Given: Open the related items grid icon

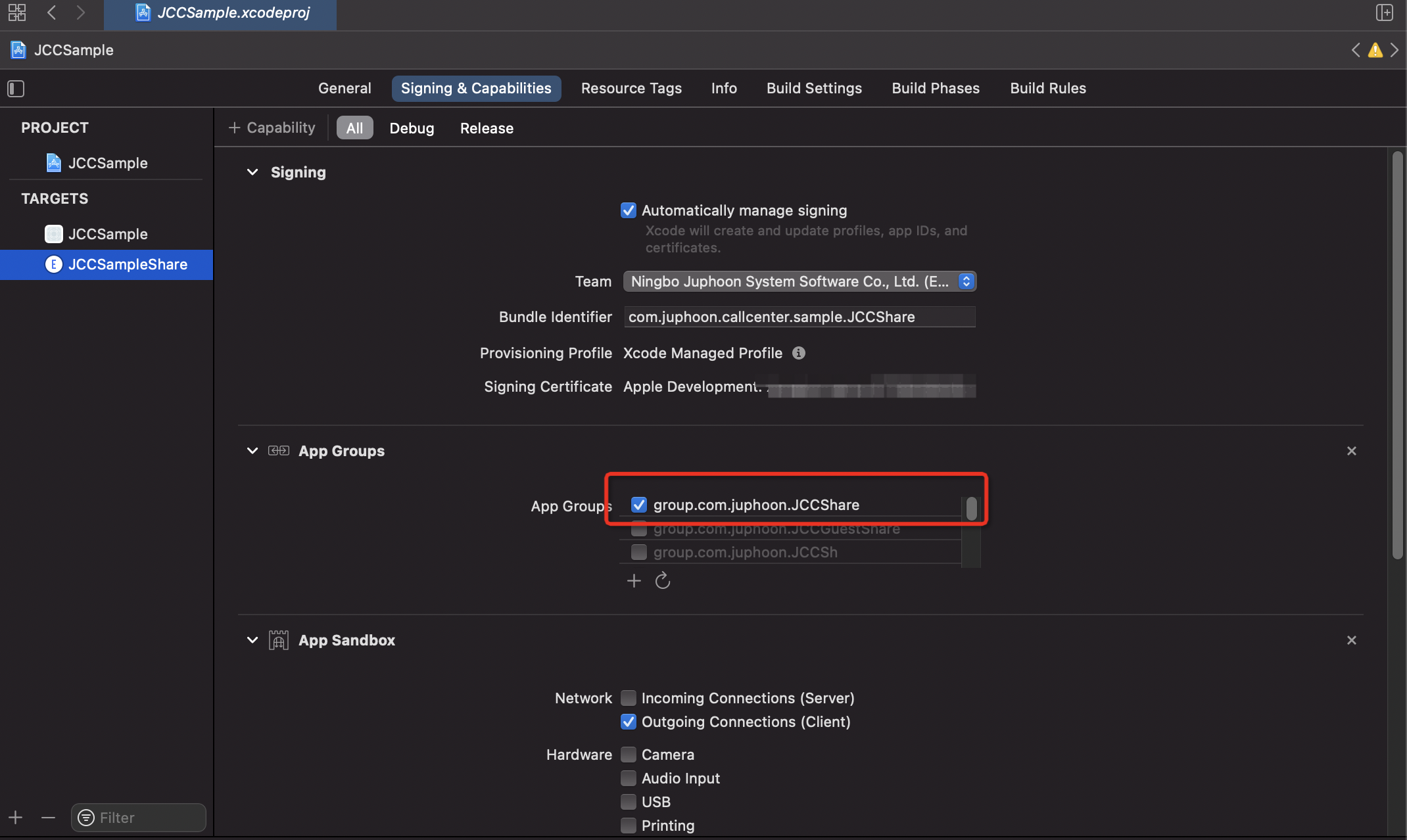Looking at the screenshot, I should pos(17,12).
